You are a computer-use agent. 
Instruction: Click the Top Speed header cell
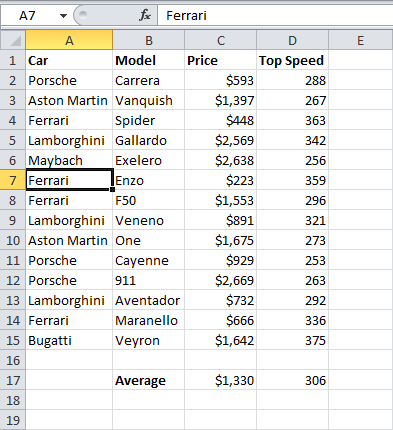coord(292,60)
